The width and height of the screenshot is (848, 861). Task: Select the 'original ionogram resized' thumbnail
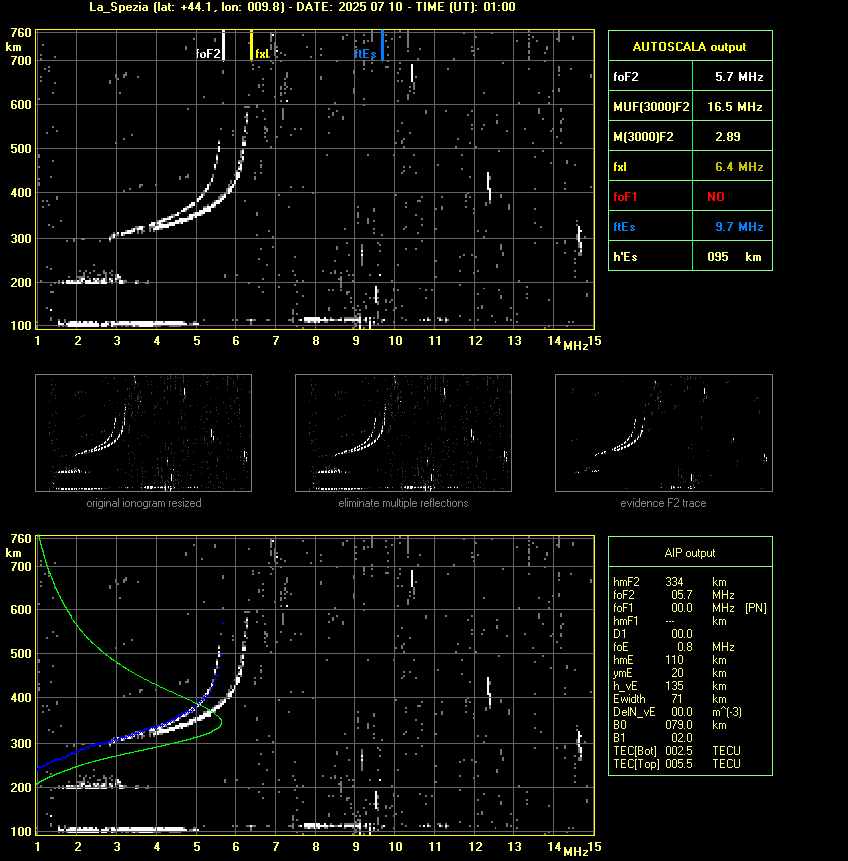pos(143,433)
